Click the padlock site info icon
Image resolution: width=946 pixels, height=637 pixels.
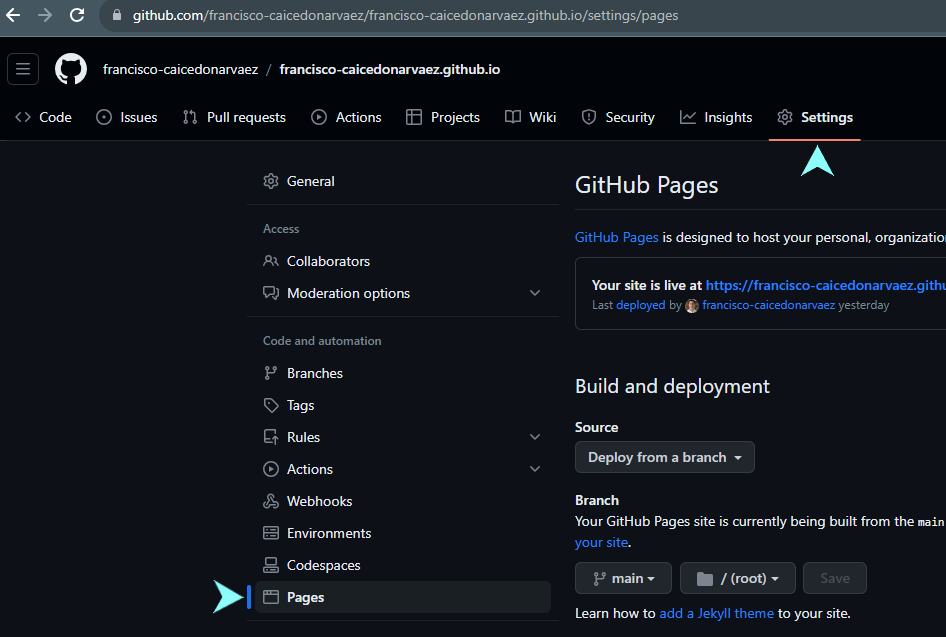117,15
